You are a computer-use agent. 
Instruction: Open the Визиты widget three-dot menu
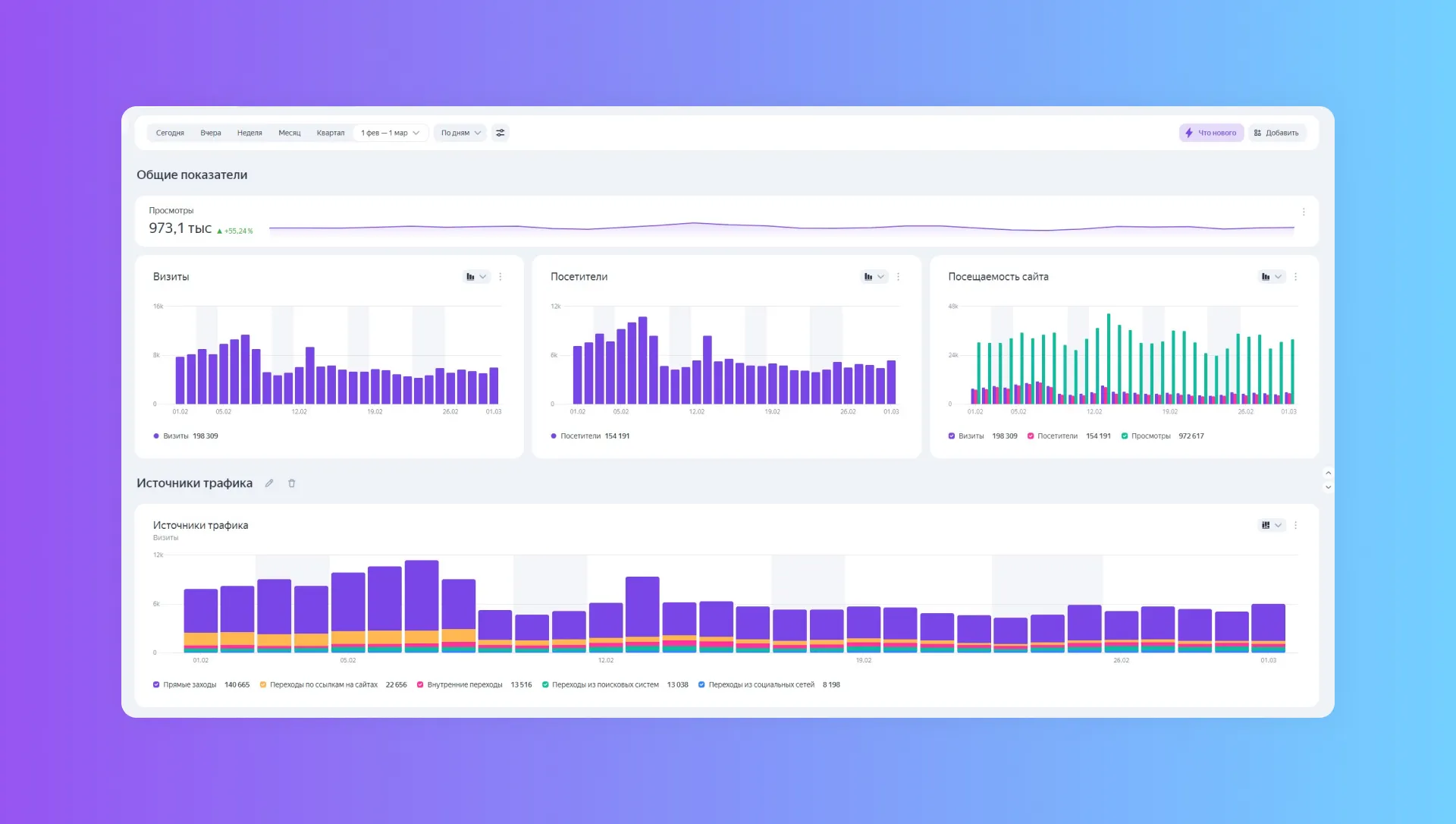pos(500,277)
